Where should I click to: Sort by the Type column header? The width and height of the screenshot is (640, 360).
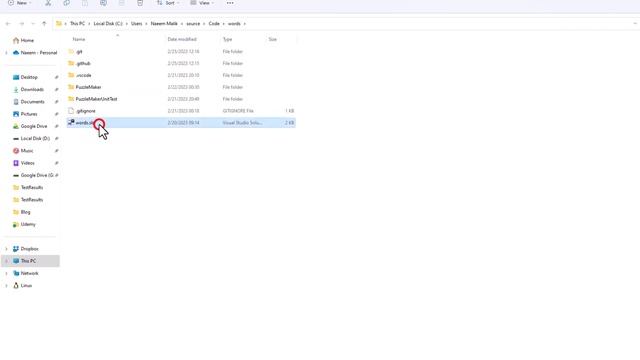227,39
